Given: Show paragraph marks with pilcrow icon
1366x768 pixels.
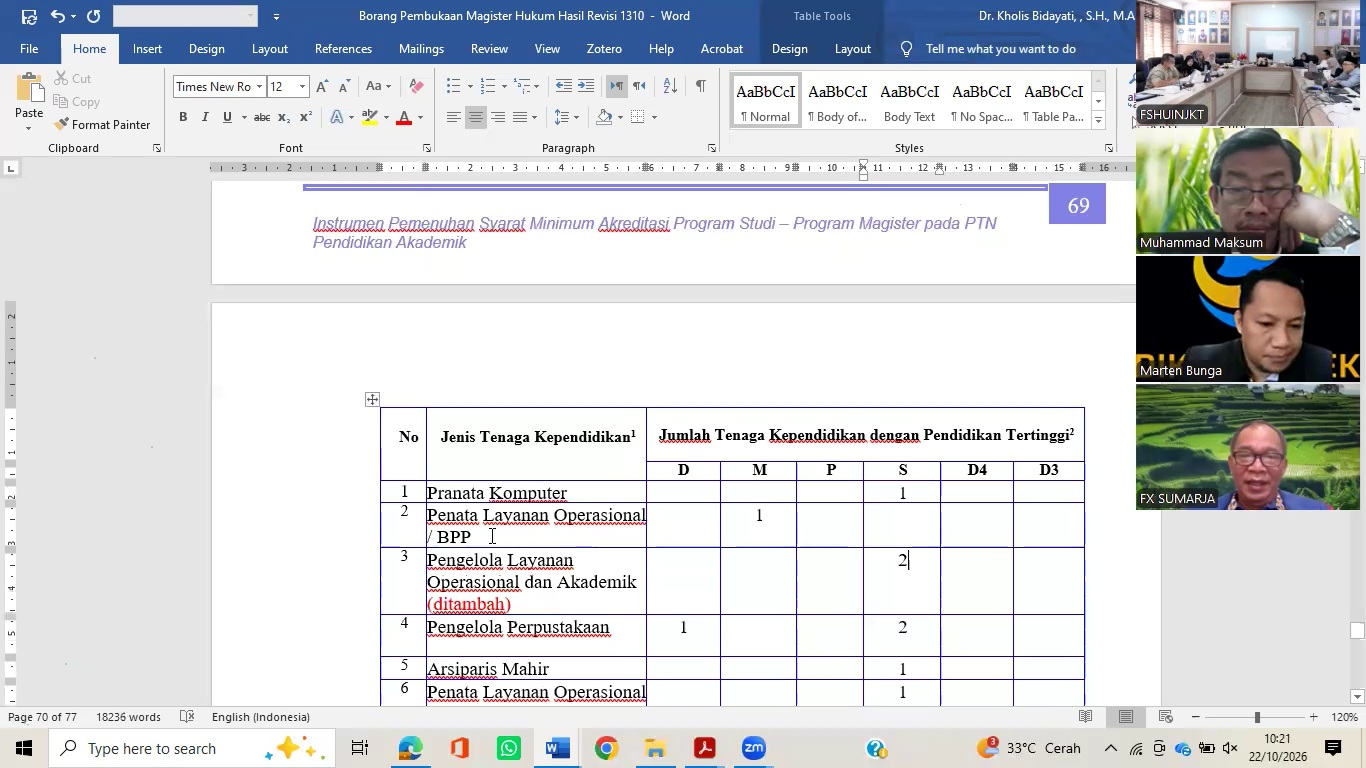Looking at the screenshot, I should pyautogui.click(x=700, y=86).
